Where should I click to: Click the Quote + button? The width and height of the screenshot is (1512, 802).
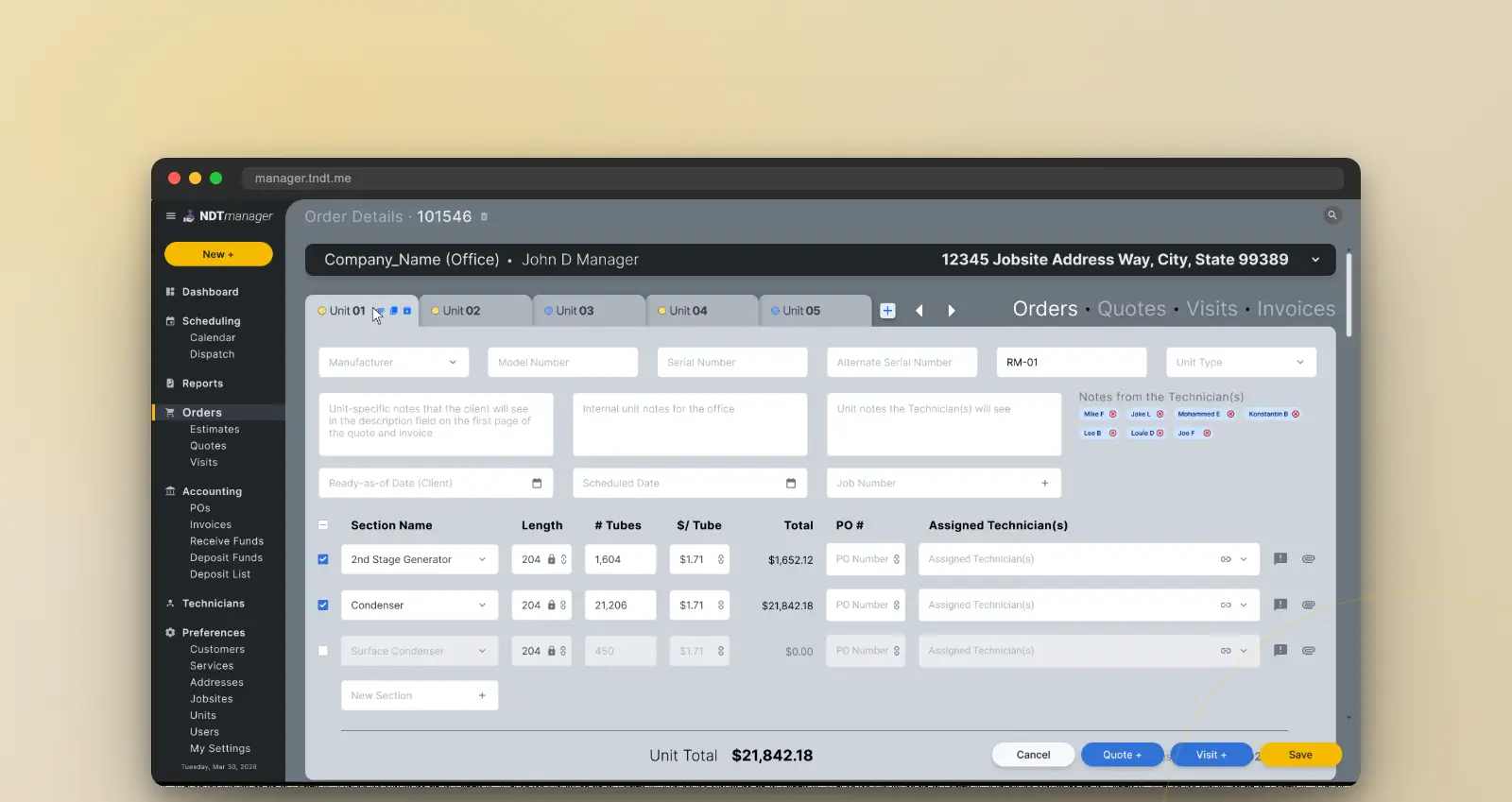pyautogui.click(x=1122, y=755)
